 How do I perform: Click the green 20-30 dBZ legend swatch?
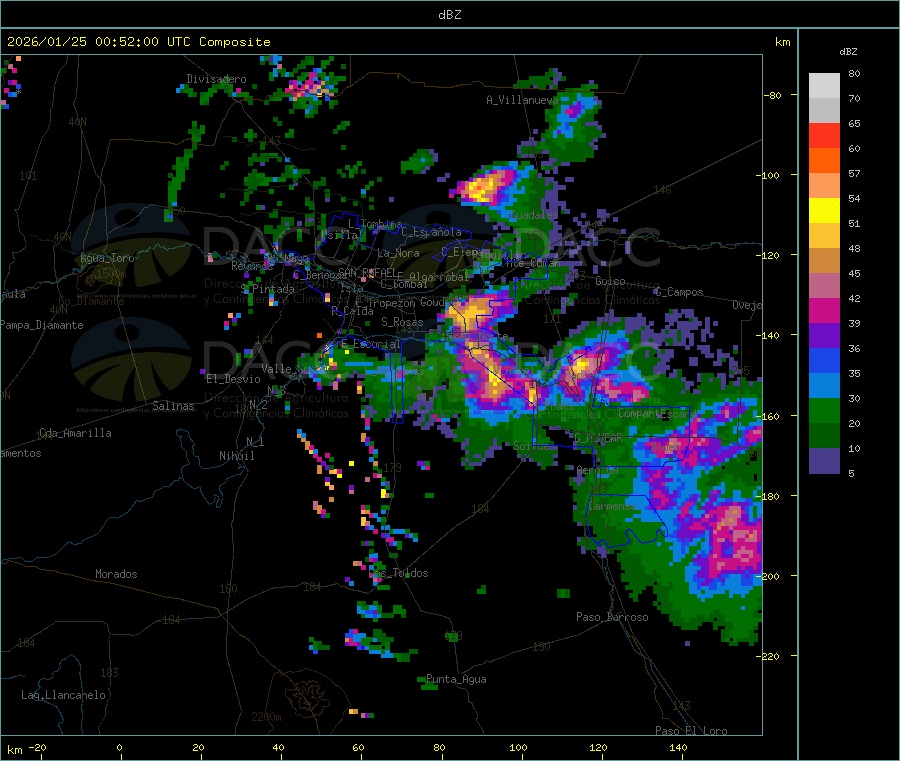coord(824,410)
